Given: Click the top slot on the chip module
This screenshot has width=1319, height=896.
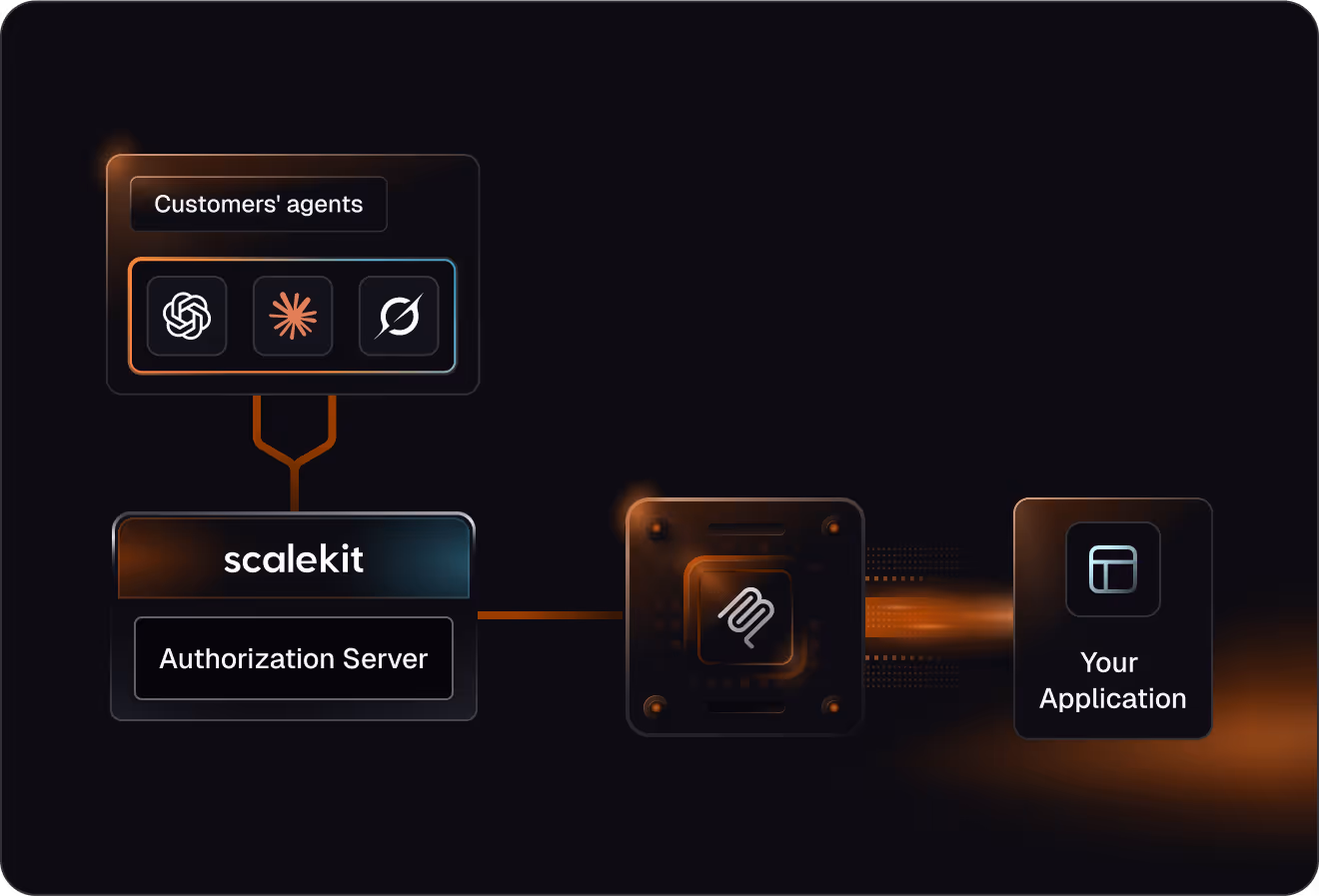Looking at the screenshot, I should click(x=745, y=528).
